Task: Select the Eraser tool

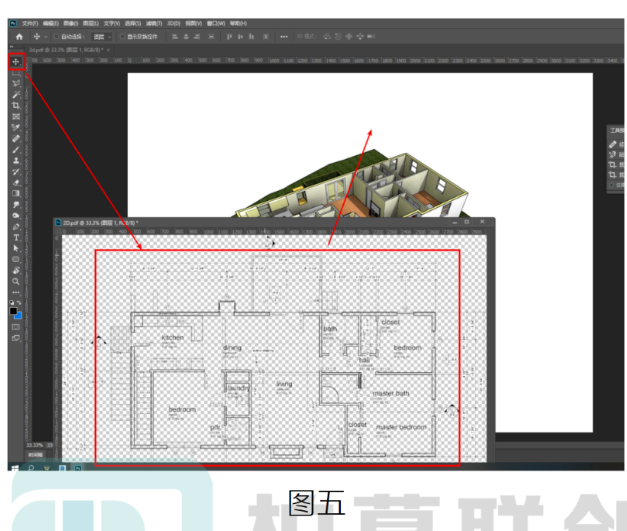Action: pos(16,183)
